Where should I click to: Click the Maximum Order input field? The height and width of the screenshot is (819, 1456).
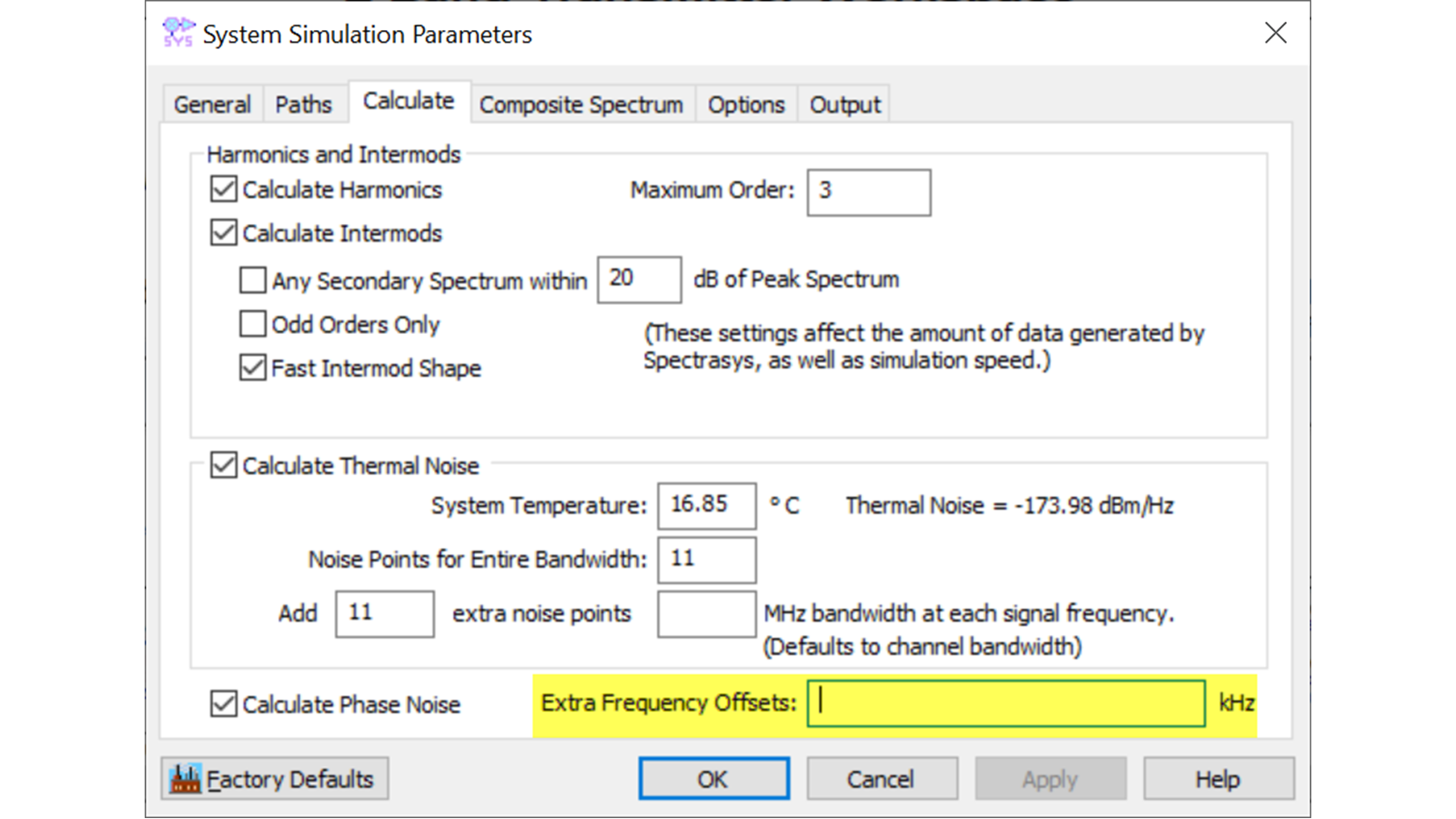867,192
